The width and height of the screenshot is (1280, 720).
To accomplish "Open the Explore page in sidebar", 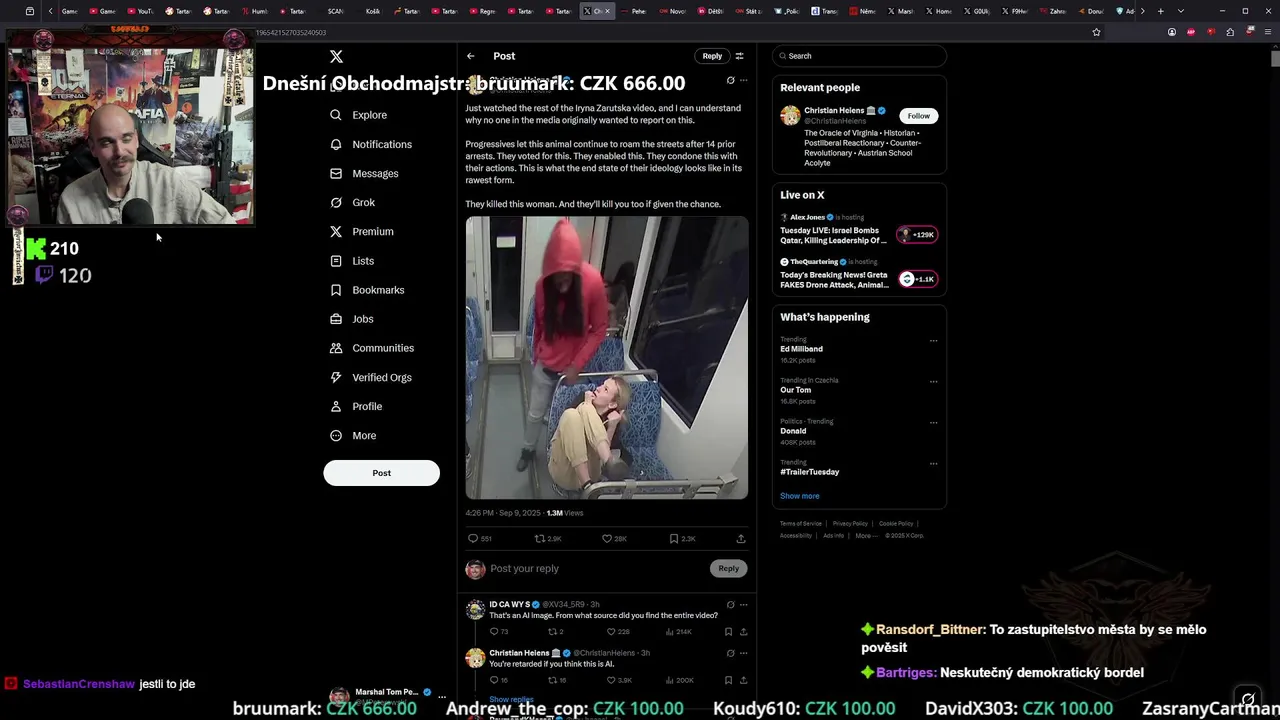I will 358,115.
